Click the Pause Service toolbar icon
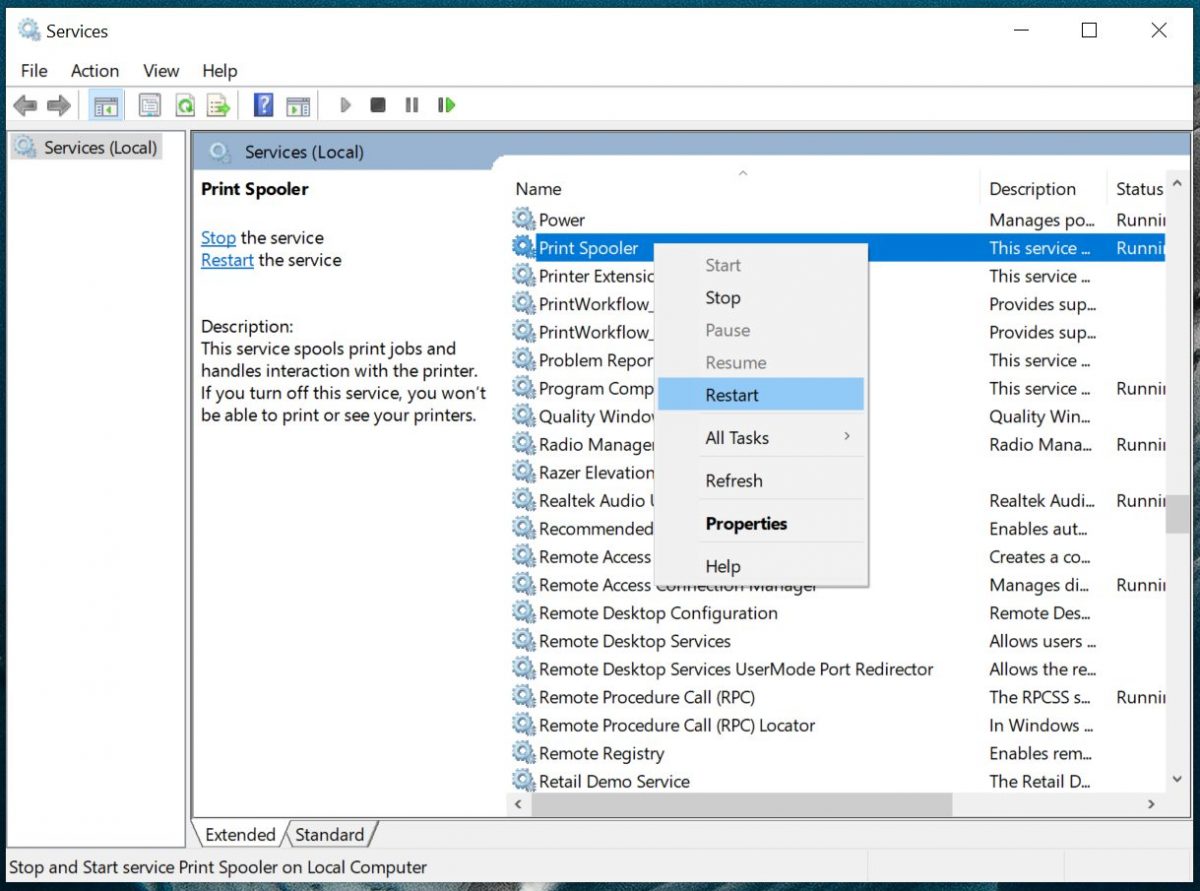 pyautogui.click(x=411, y=105)
